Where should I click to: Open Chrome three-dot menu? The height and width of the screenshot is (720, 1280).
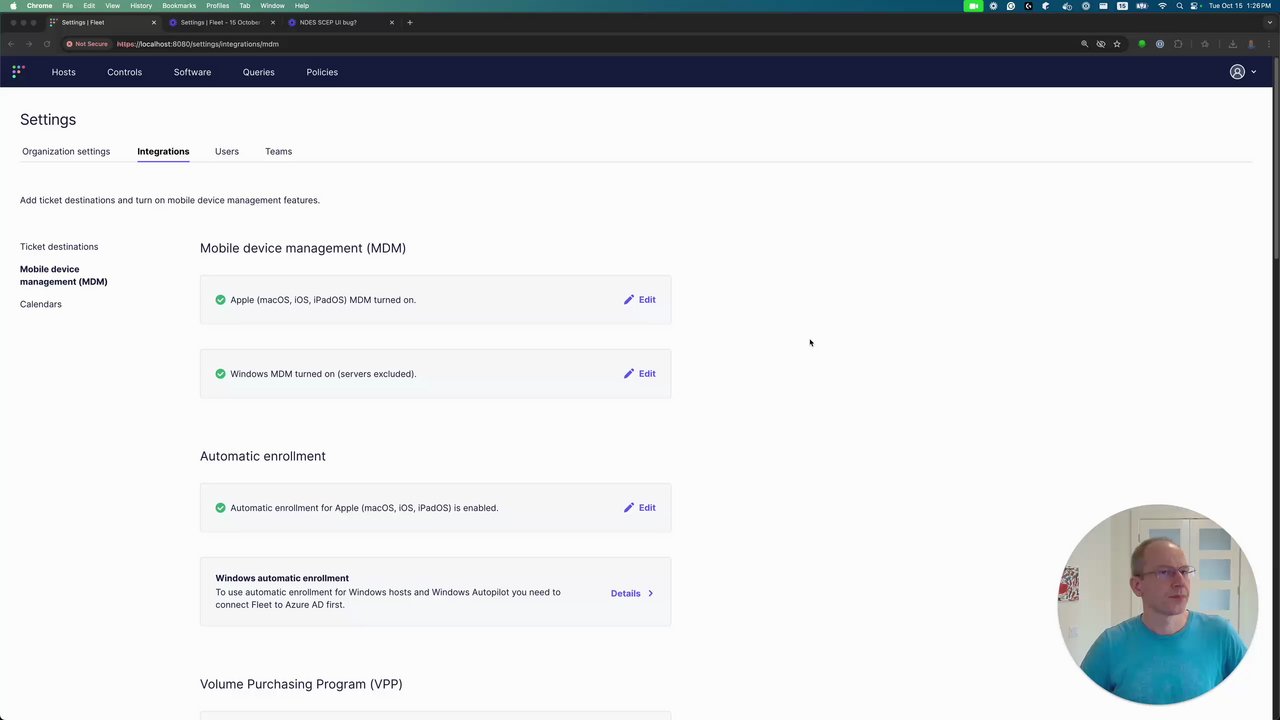point(1268,44)
